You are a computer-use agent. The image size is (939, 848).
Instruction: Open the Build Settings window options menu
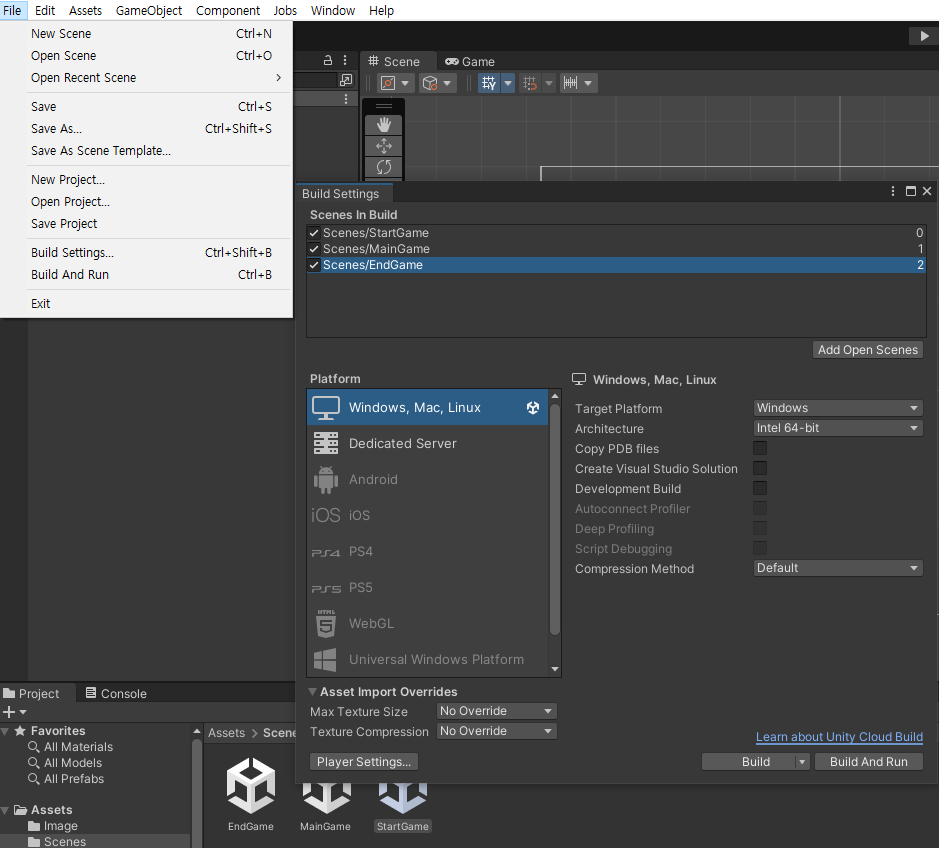(893, 191)
